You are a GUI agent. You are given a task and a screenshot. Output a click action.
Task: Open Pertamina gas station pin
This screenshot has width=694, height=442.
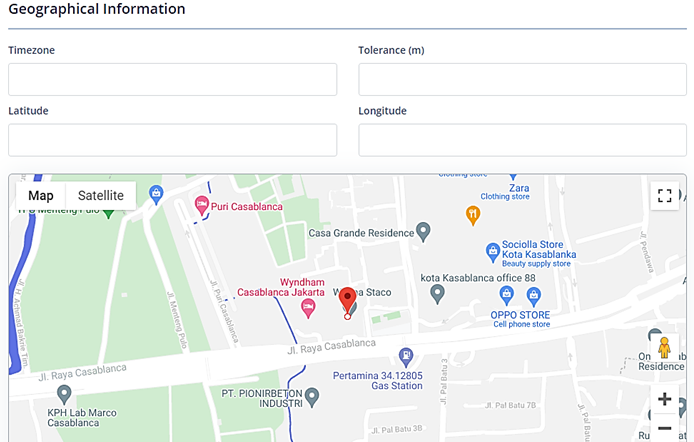(x=406, y=357)
